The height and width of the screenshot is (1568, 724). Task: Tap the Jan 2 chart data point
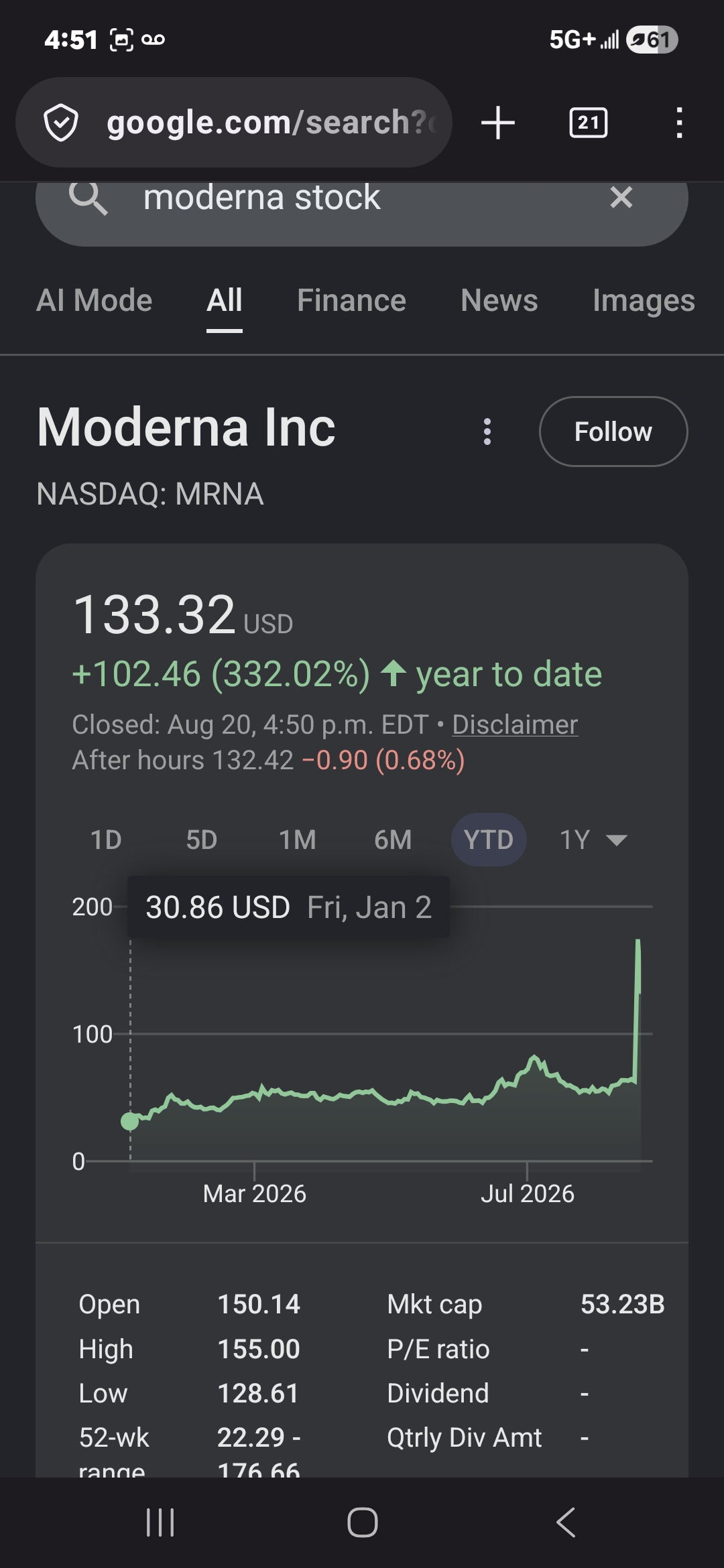pyautogui.click(x=130, y=1121)
